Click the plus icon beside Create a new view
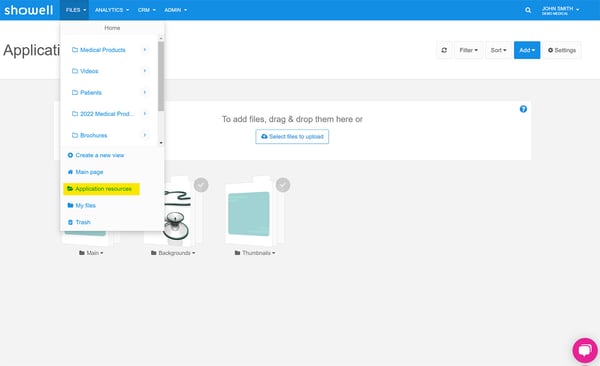 pos(70,155)
